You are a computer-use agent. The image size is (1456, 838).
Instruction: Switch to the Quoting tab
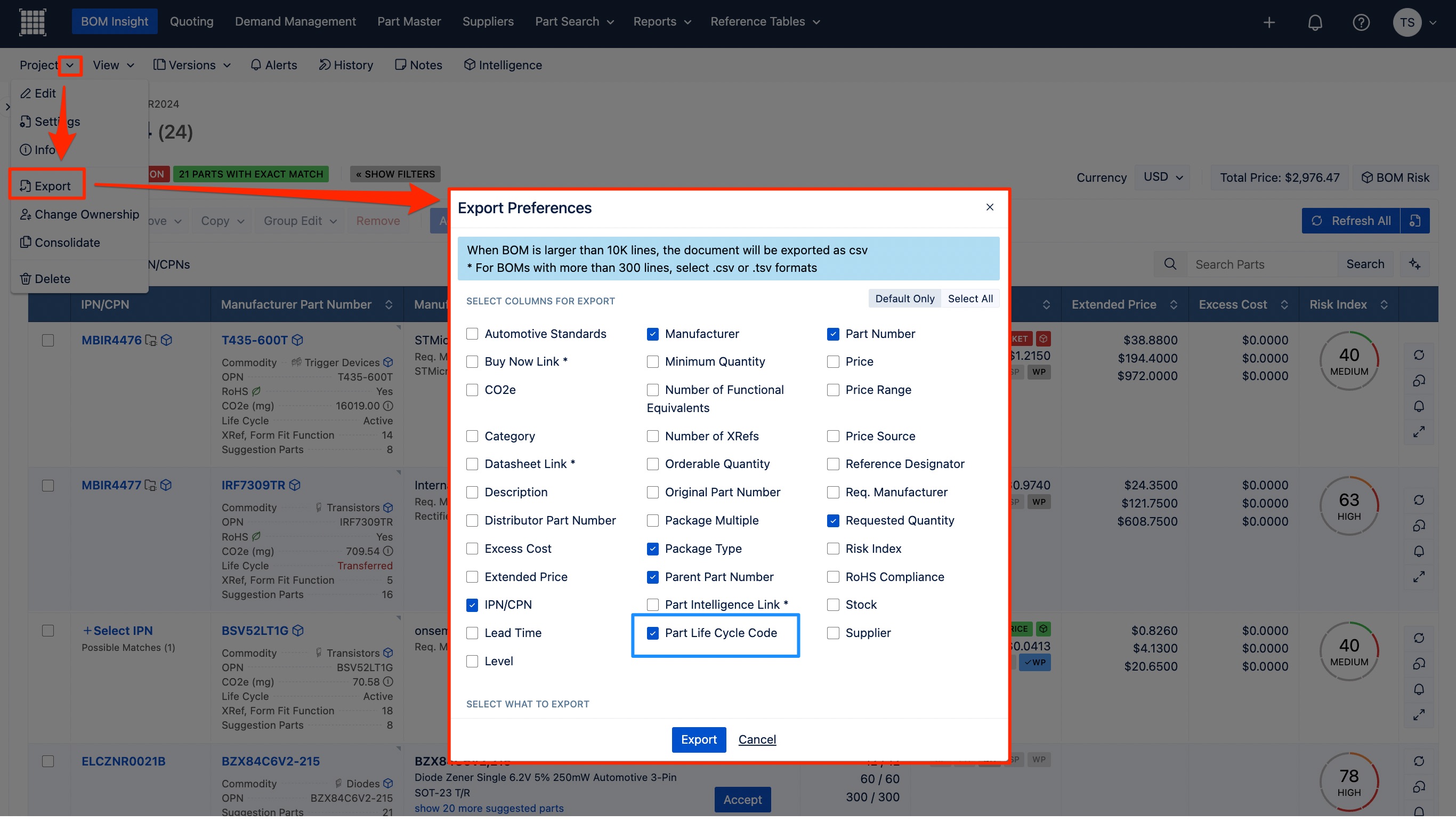[x=191, y=22]
